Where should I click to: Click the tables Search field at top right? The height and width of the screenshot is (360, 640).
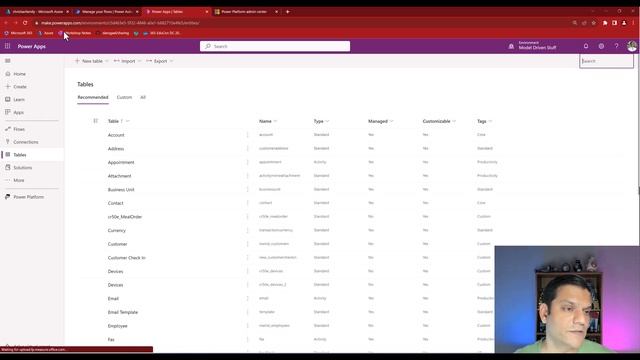(606, 61)
